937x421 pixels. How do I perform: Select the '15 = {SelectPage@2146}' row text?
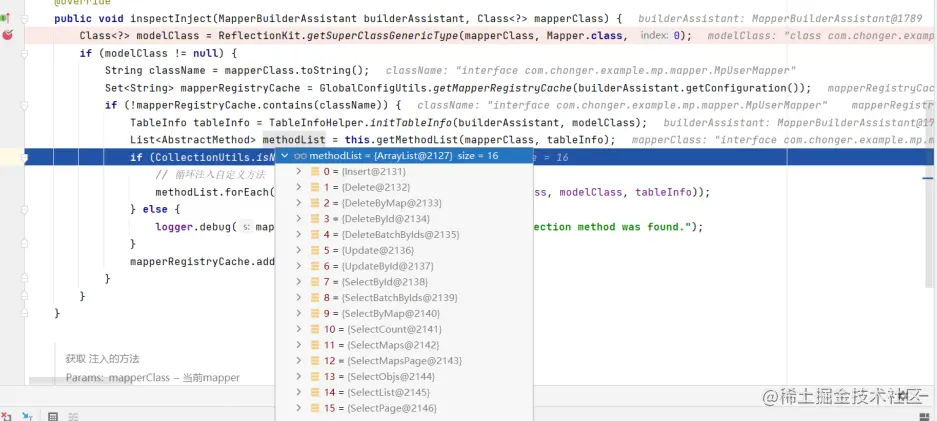click(380, 408)
